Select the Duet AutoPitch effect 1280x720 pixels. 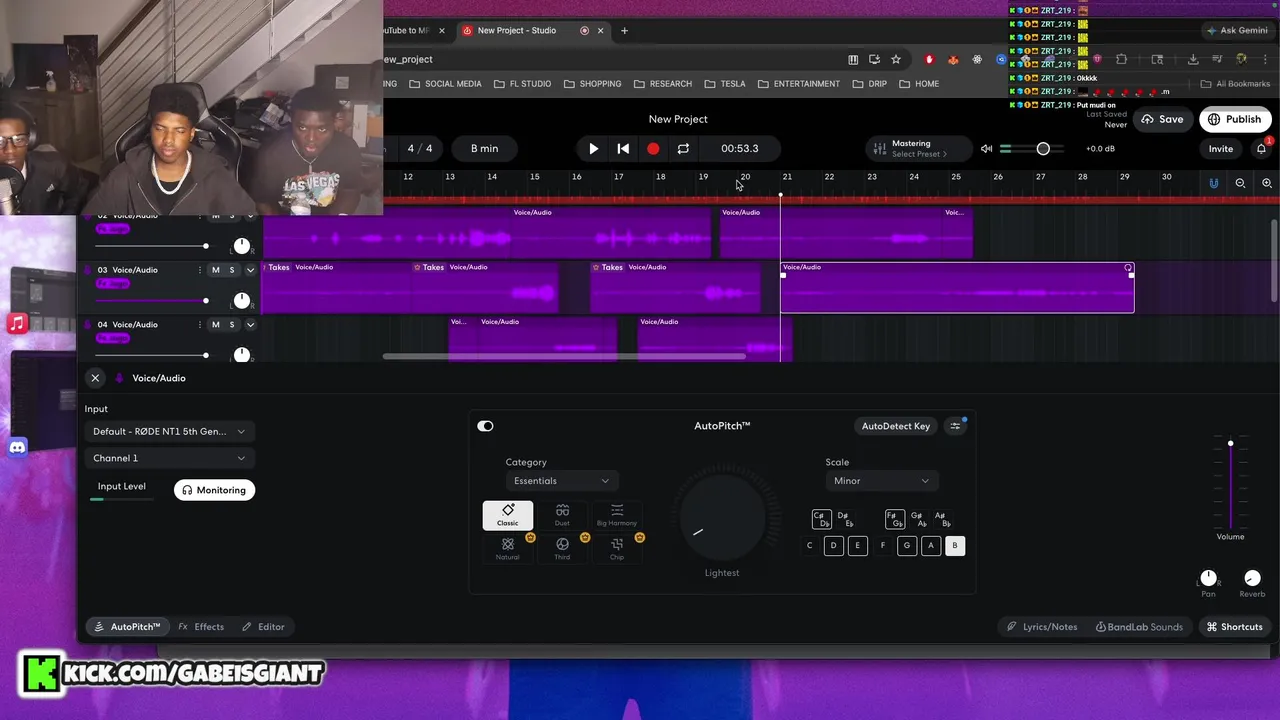tap(562, 515)
